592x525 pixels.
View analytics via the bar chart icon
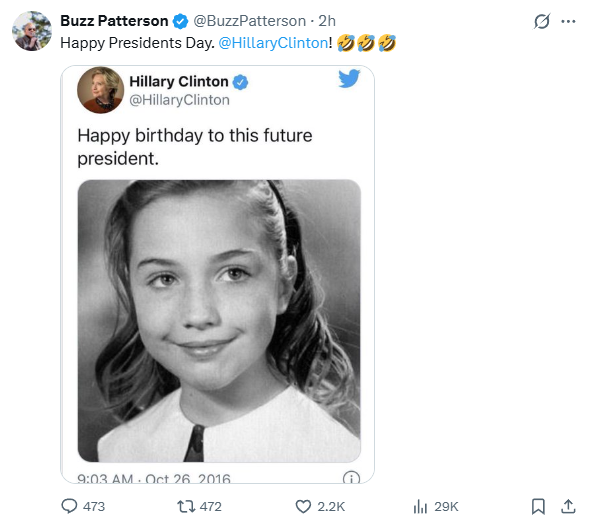point(420,507)
